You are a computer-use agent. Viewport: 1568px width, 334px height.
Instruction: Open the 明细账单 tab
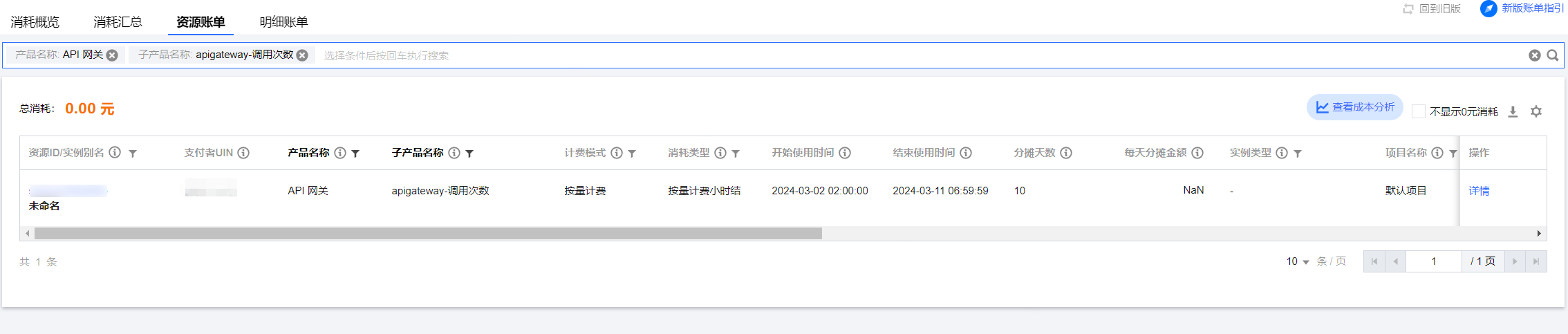click(284, 22)
